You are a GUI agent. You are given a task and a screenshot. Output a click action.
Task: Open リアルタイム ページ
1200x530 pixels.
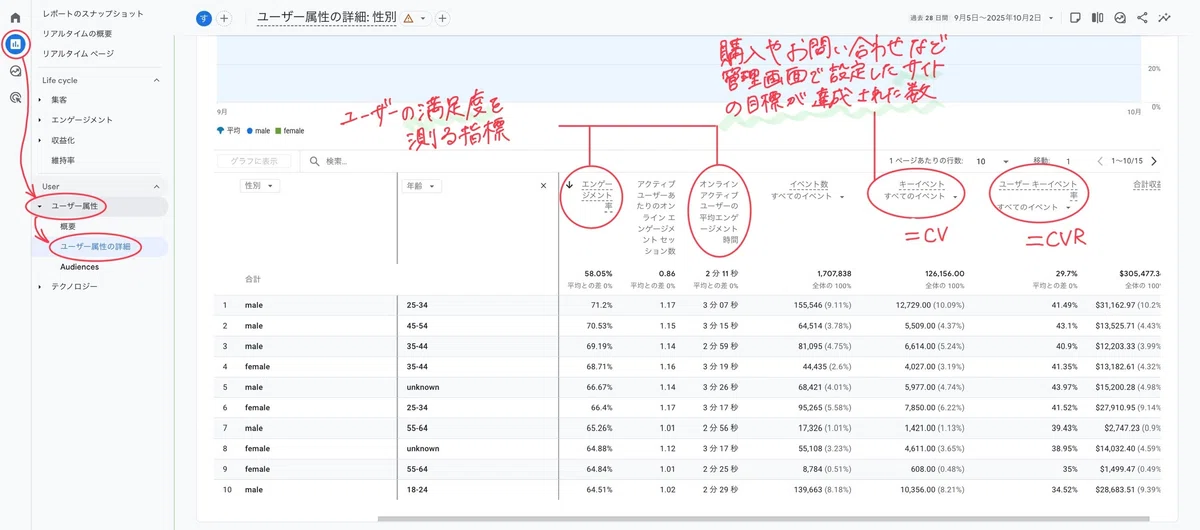point(78,53)
